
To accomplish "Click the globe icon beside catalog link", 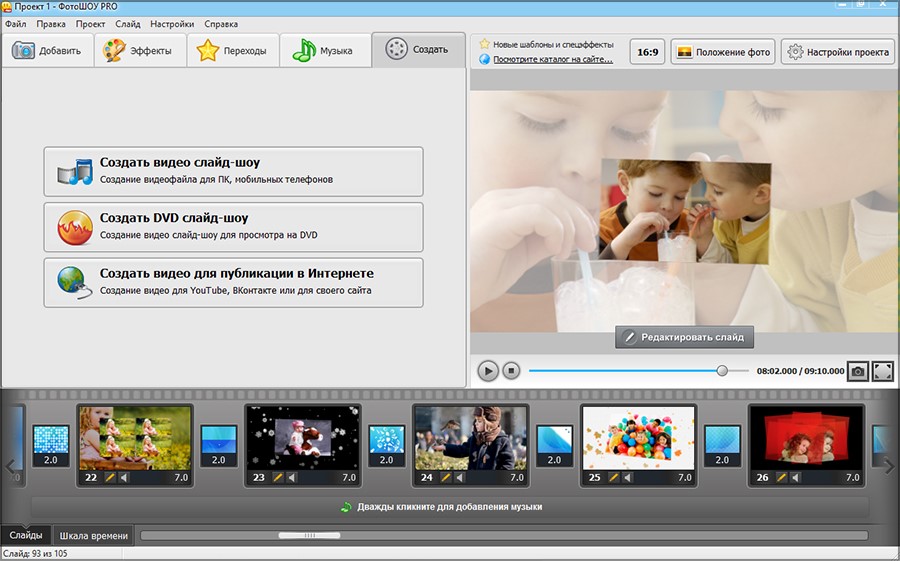I will (484, 59).
